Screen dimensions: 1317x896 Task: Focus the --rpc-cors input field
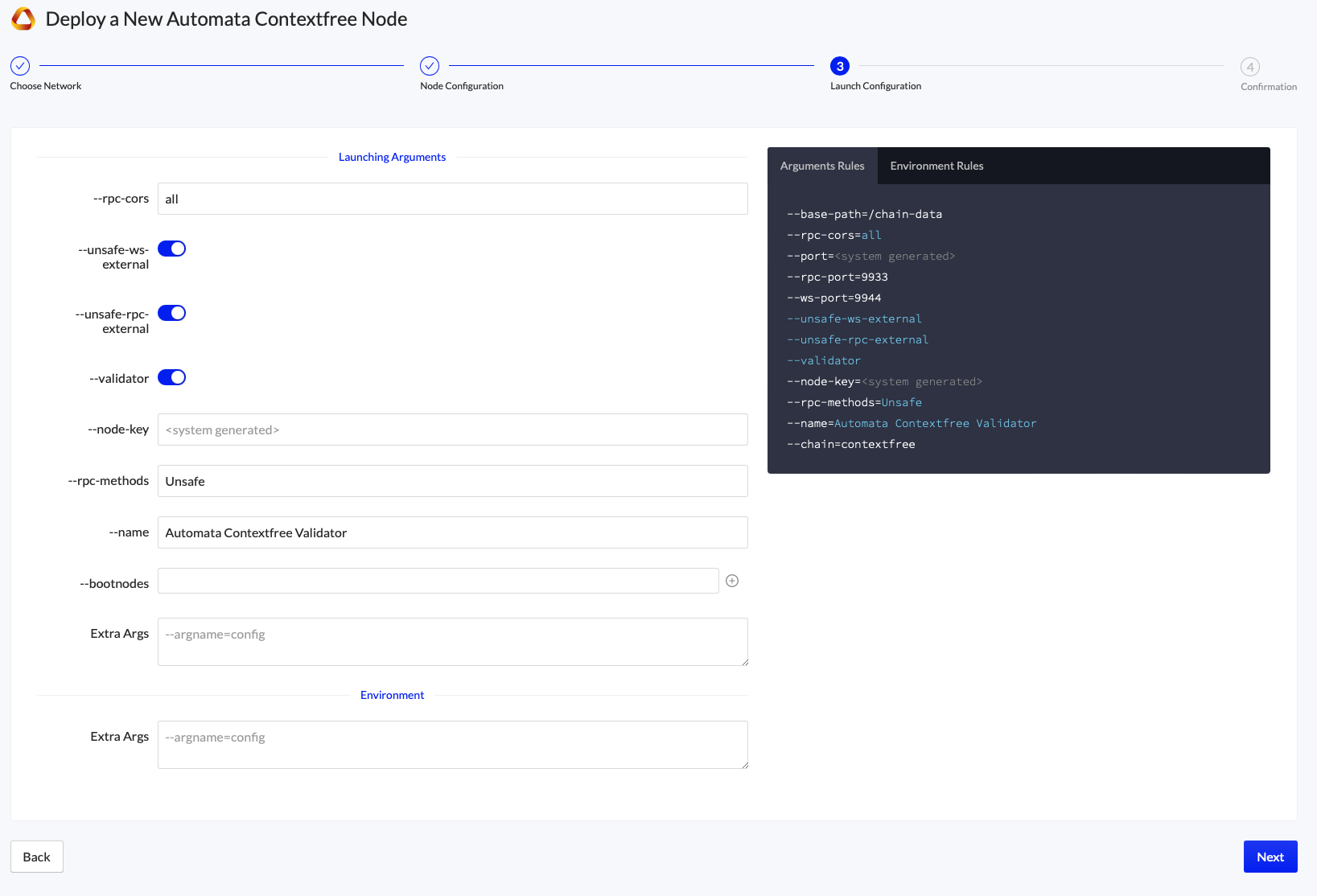(452, 199)
